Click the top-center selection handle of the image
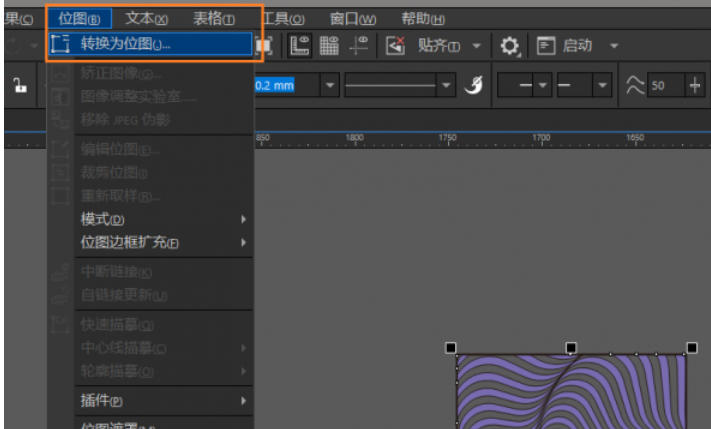Screen dimensions: 711x429 click(x=571, y=348)
